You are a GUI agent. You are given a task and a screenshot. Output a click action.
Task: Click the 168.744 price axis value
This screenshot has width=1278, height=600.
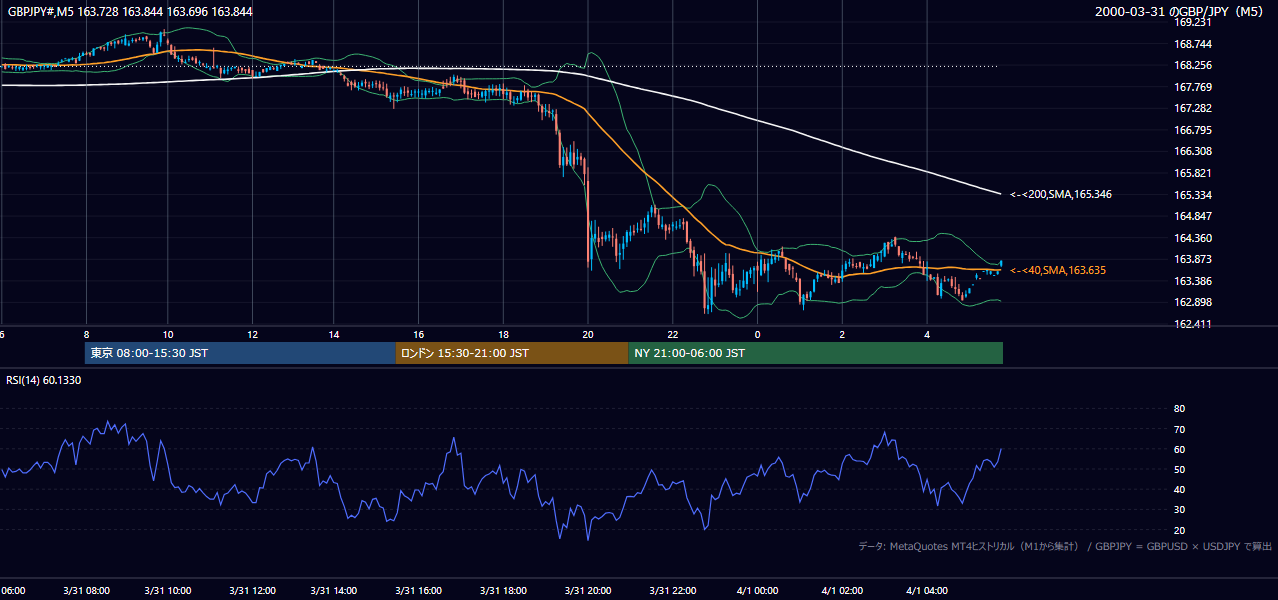coord(1193,44)
